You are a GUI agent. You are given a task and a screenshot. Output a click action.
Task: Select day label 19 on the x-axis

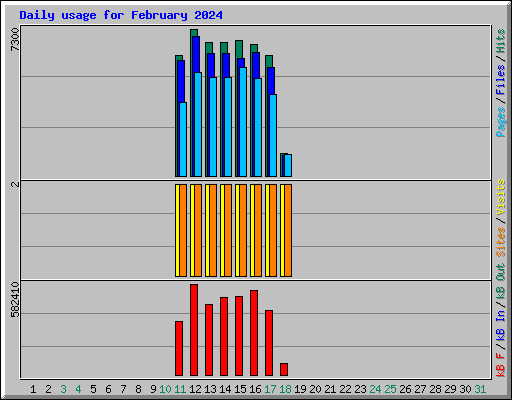(x=300, y=389)
